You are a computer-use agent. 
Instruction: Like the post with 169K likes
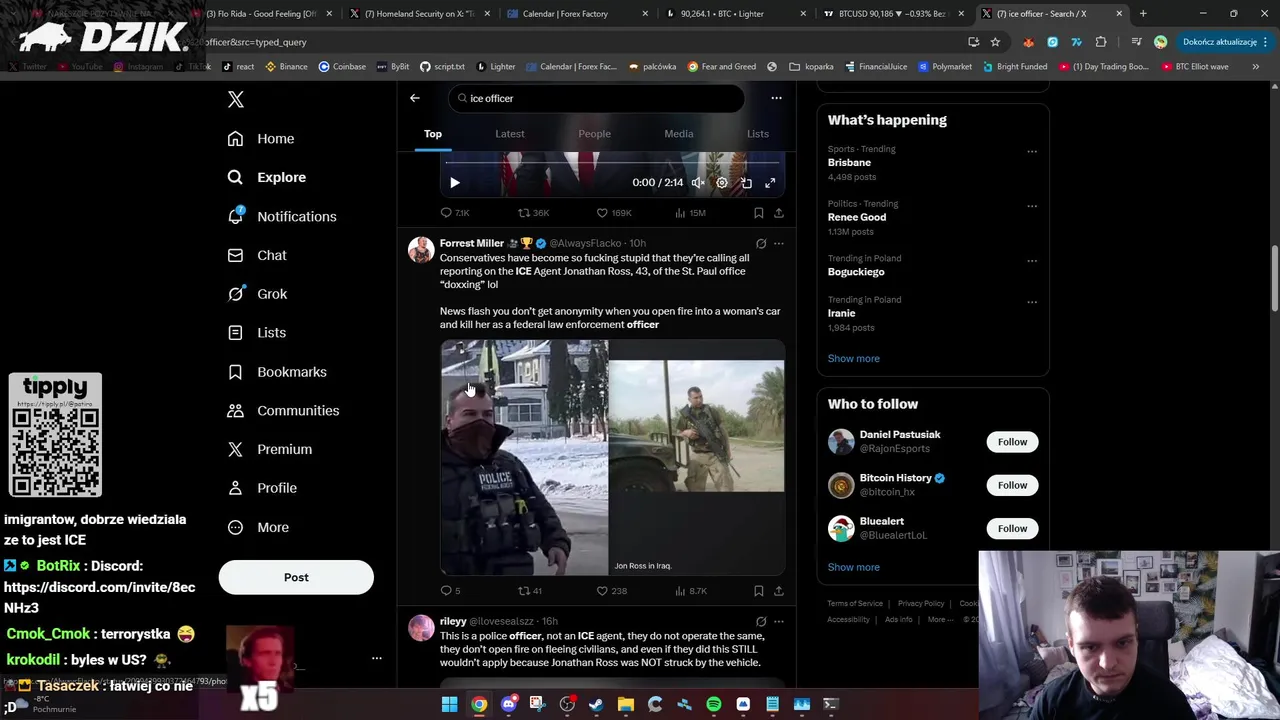(x=614, y=213)
